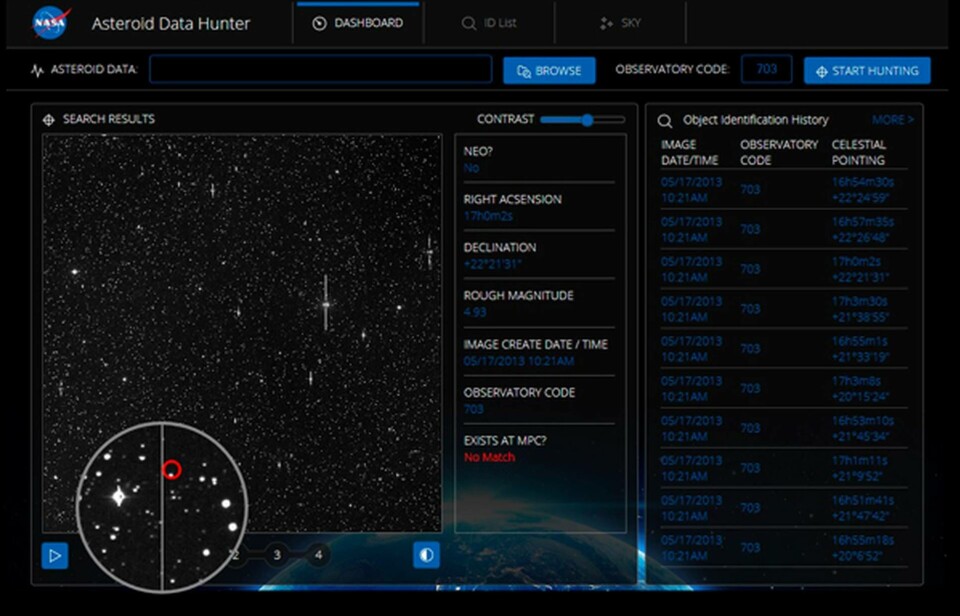960x616 pixels.
Task: Toggle the invert contrast half-circle button
Action: 426,555
